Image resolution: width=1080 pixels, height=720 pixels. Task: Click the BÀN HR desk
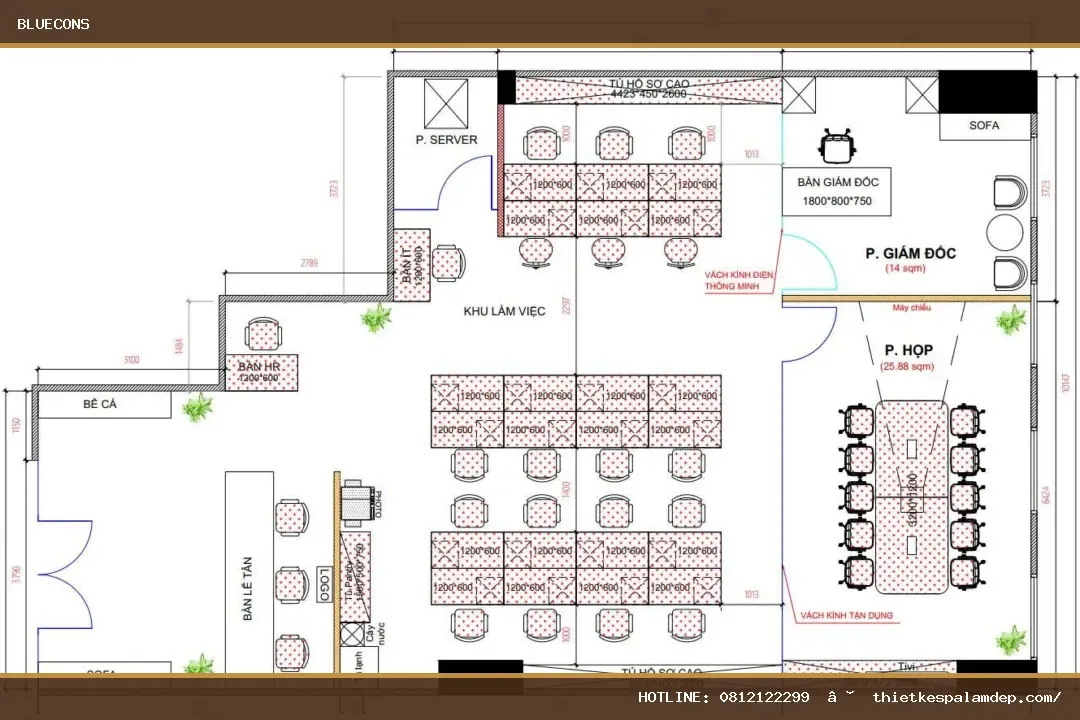(x=262, y=372)
